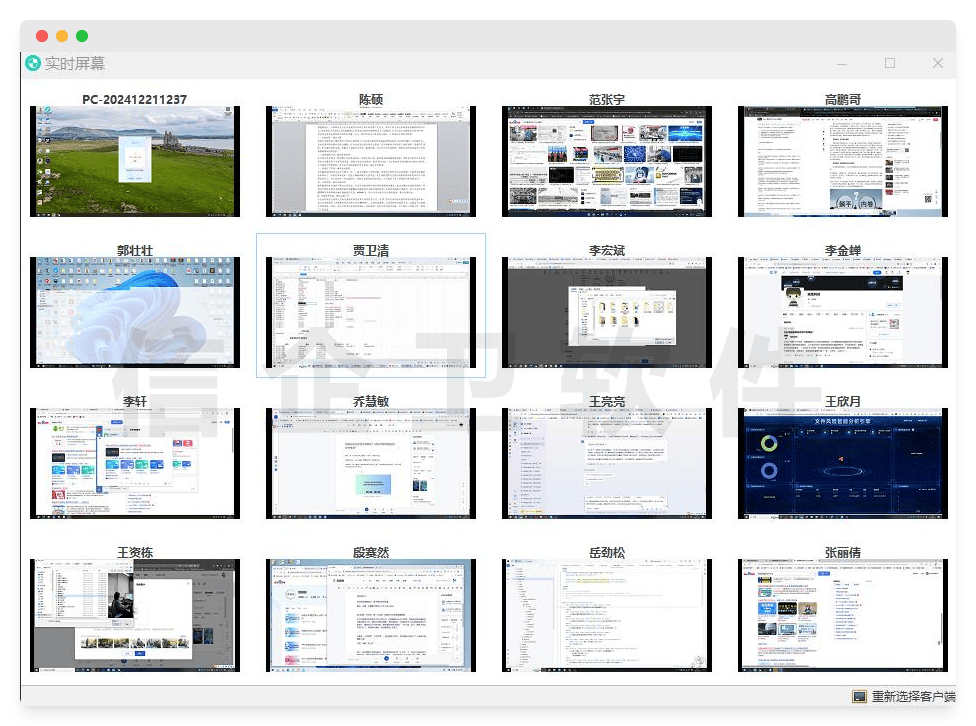
Task: Click the 重新选择客户端 button
Action: tap(913, 697)
